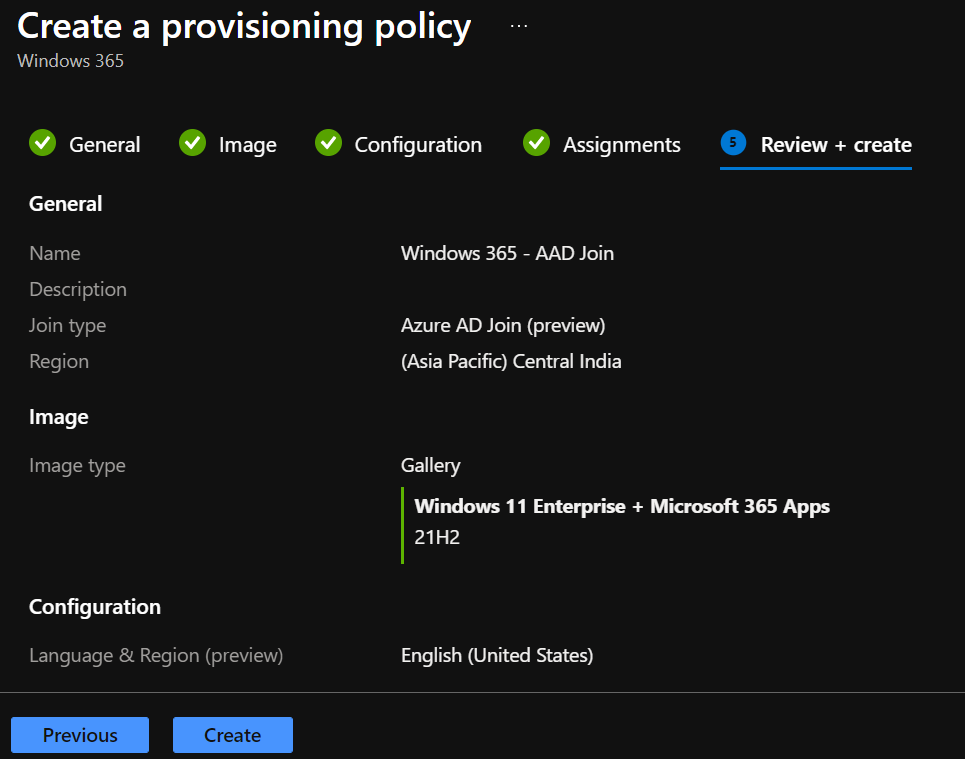Screen dimensions: 965x759
Task: Select the 'Gallery' image type value
Action: pos(430,465)
